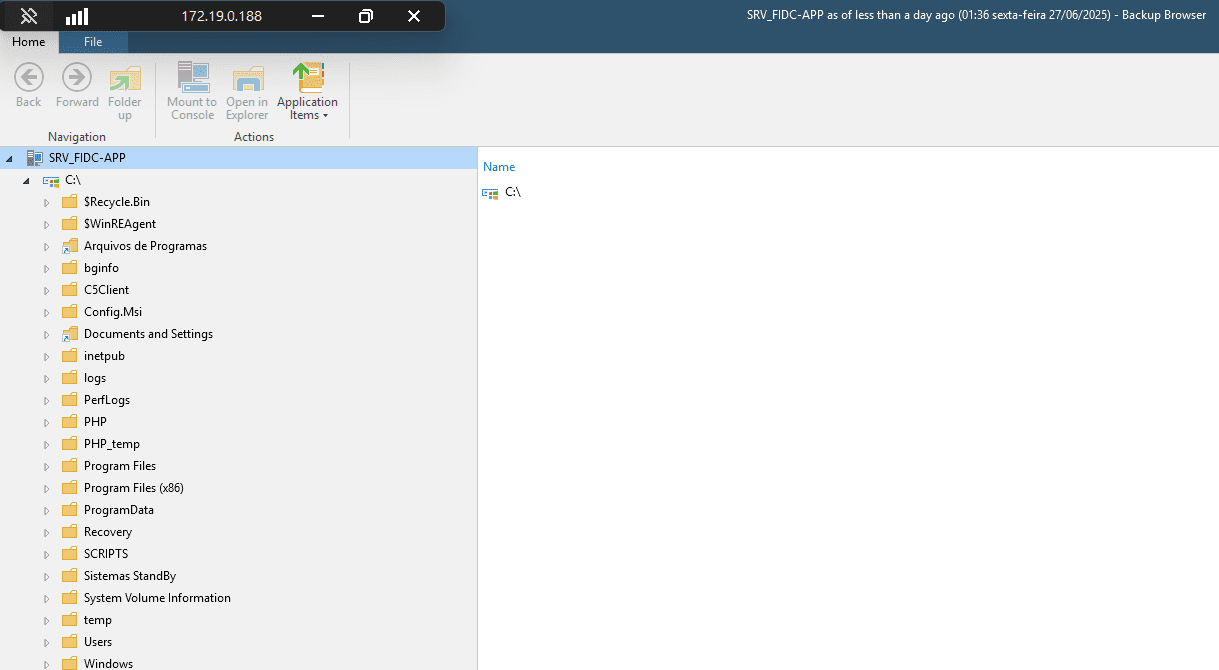Image resolution: width=1219 pixels, height=670 pixels.
Task: Click the Folder up icon
Action: click(125, 80)
